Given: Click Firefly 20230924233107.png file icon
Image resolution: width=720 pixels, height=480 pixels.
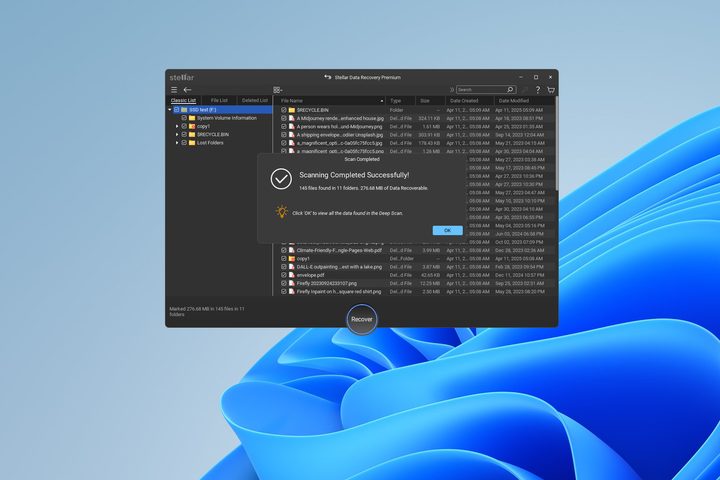Looking at the screenshot, I should [x=292, y=283].
